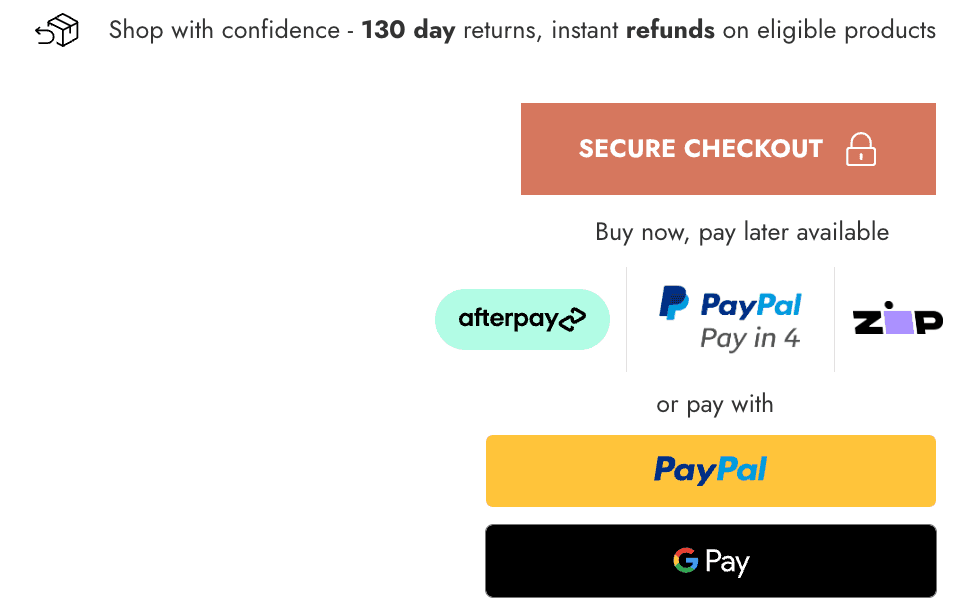Click the bold "refunds" text
The height and width of the screenshot is (616, 966).
coord(670,30)
